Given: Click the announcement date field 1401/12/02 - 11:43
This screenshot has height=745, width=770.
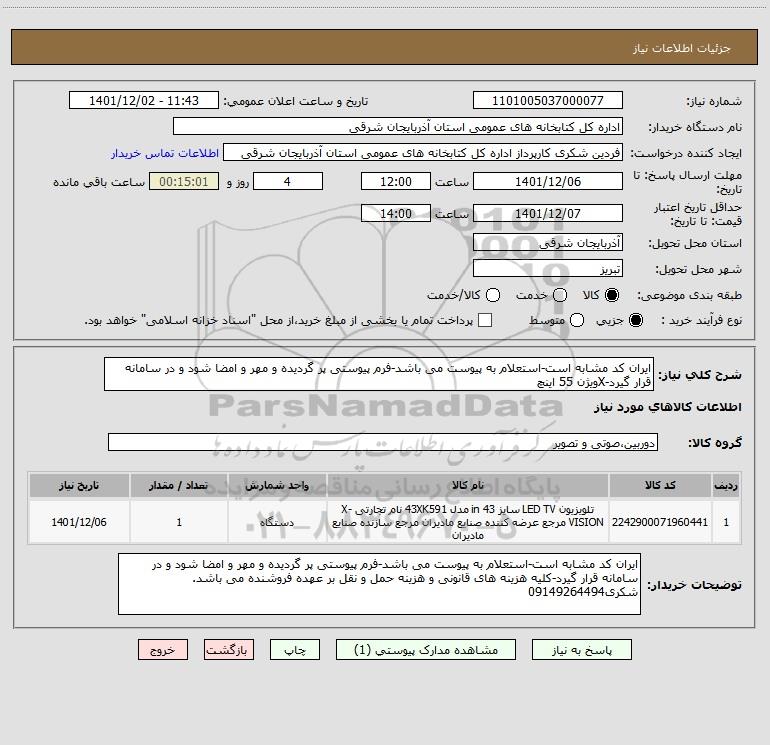Looking at the screenshot, I should [x=144, y=100].
